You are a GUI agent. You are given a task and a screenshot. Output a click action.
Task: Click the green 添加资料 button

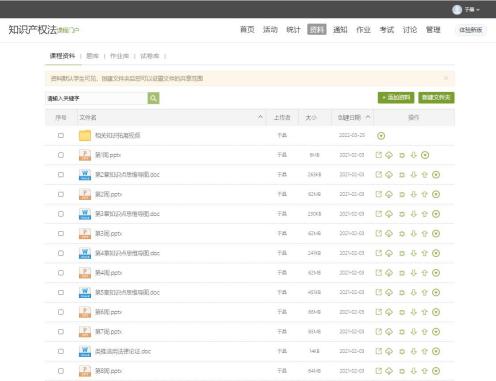pyautogui.click(x=396, y=98)
